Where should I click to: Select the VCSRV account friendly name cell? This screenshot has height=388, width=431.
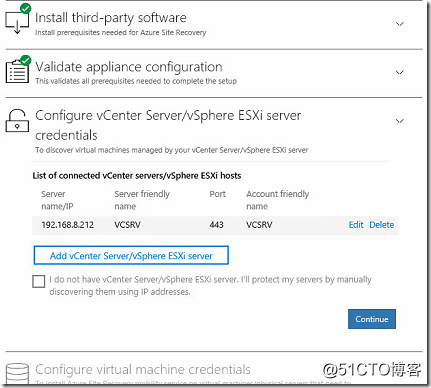coord(259,225)
